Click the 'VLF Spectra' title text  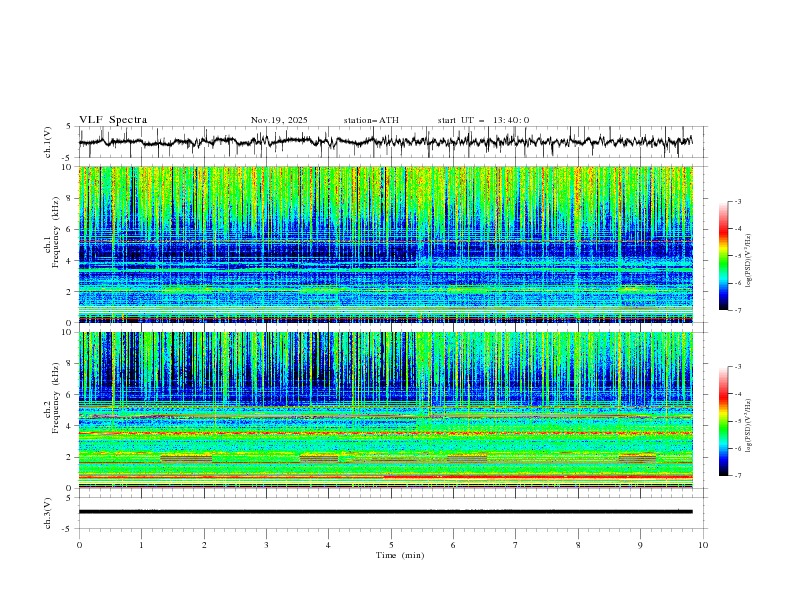click(x=113, y=120)
